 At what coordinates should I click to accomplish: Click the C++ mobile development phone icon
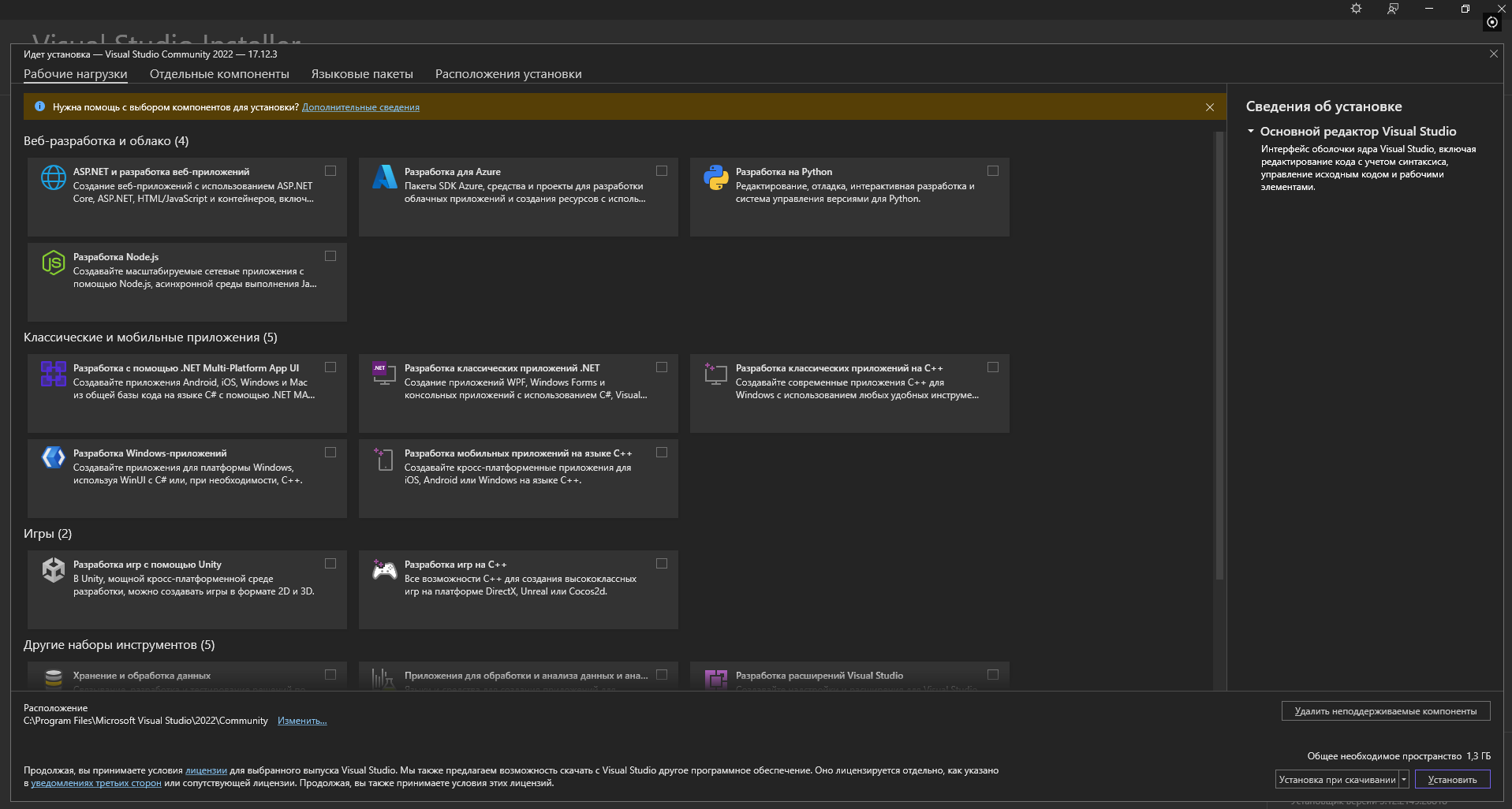click(385, 459)
